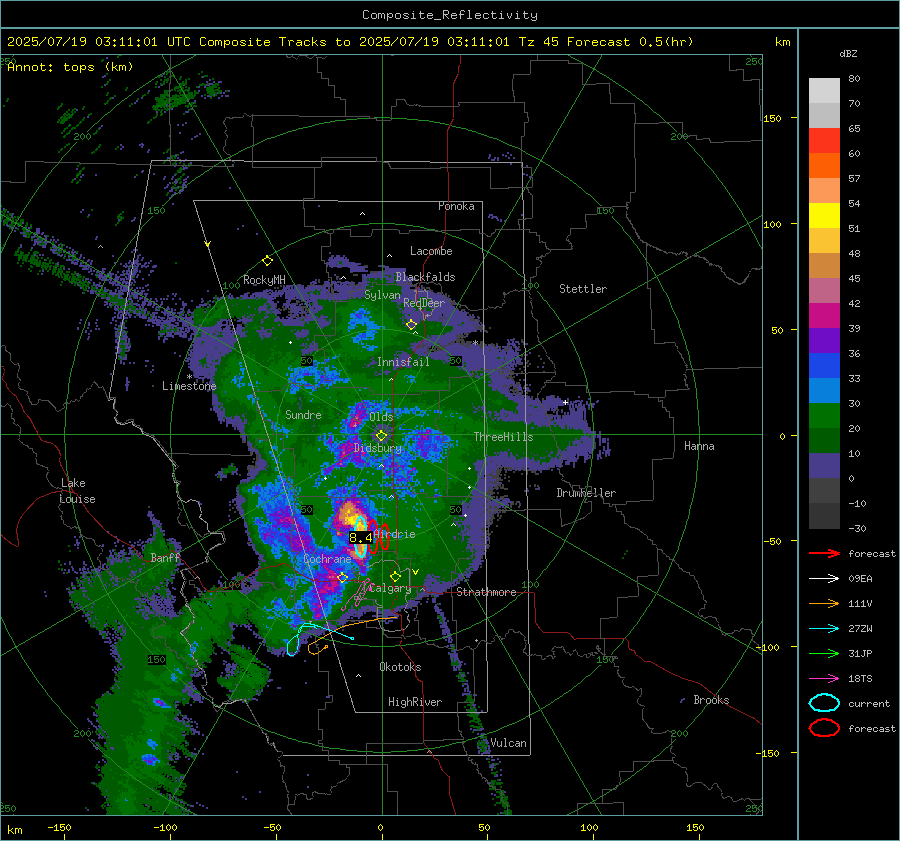Click the ThreeHills label
This screenshot has height=841, width=900.
coord(503,437)
